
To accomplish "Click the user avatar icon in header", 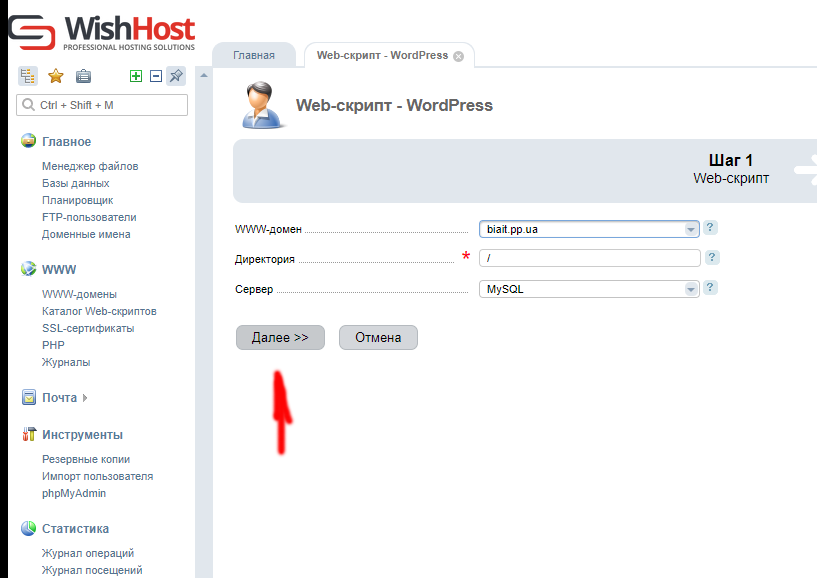I will [x=263, y=105].
